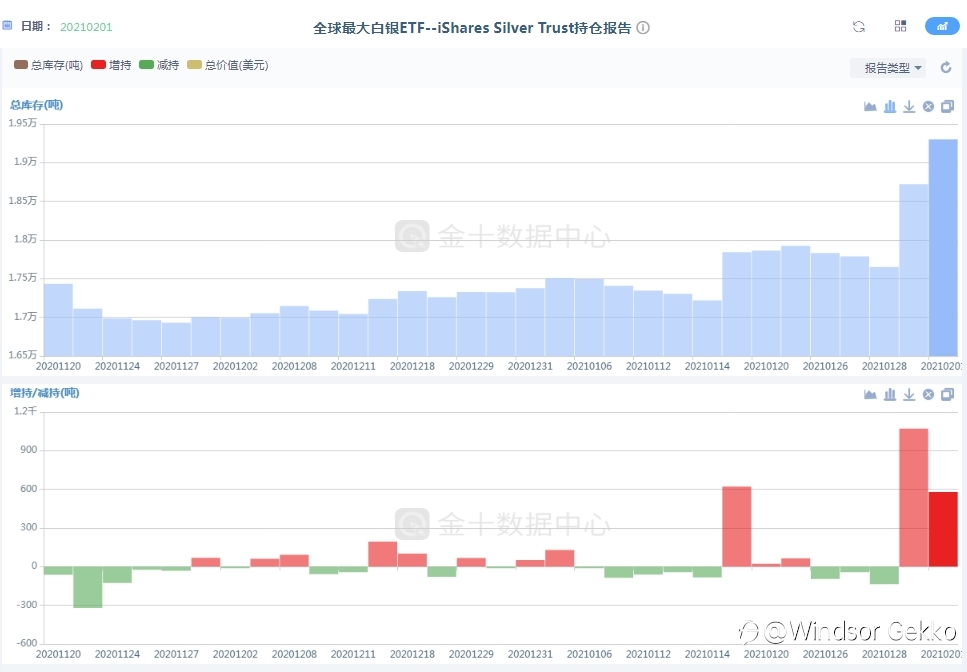Toggle the 增持 legend series
The image size is (967, 672).
click(x=111, y=65)
